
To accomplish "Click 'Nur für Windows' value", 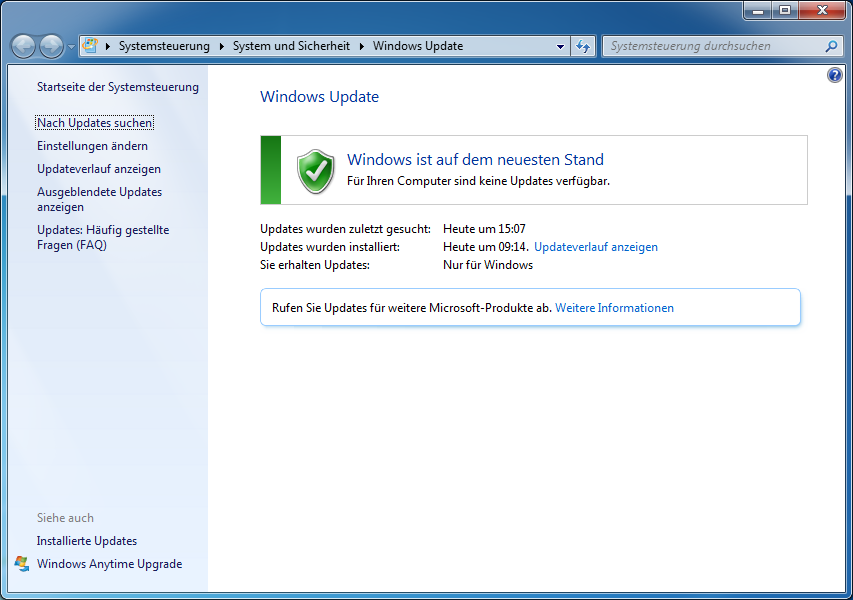I will pos(488,265).
